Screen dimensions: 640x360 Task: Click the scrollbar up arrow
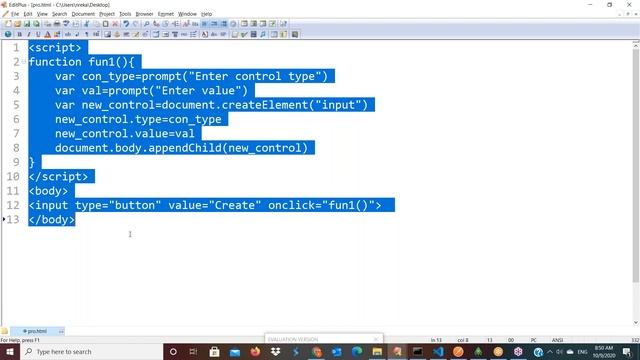[636, 45]
